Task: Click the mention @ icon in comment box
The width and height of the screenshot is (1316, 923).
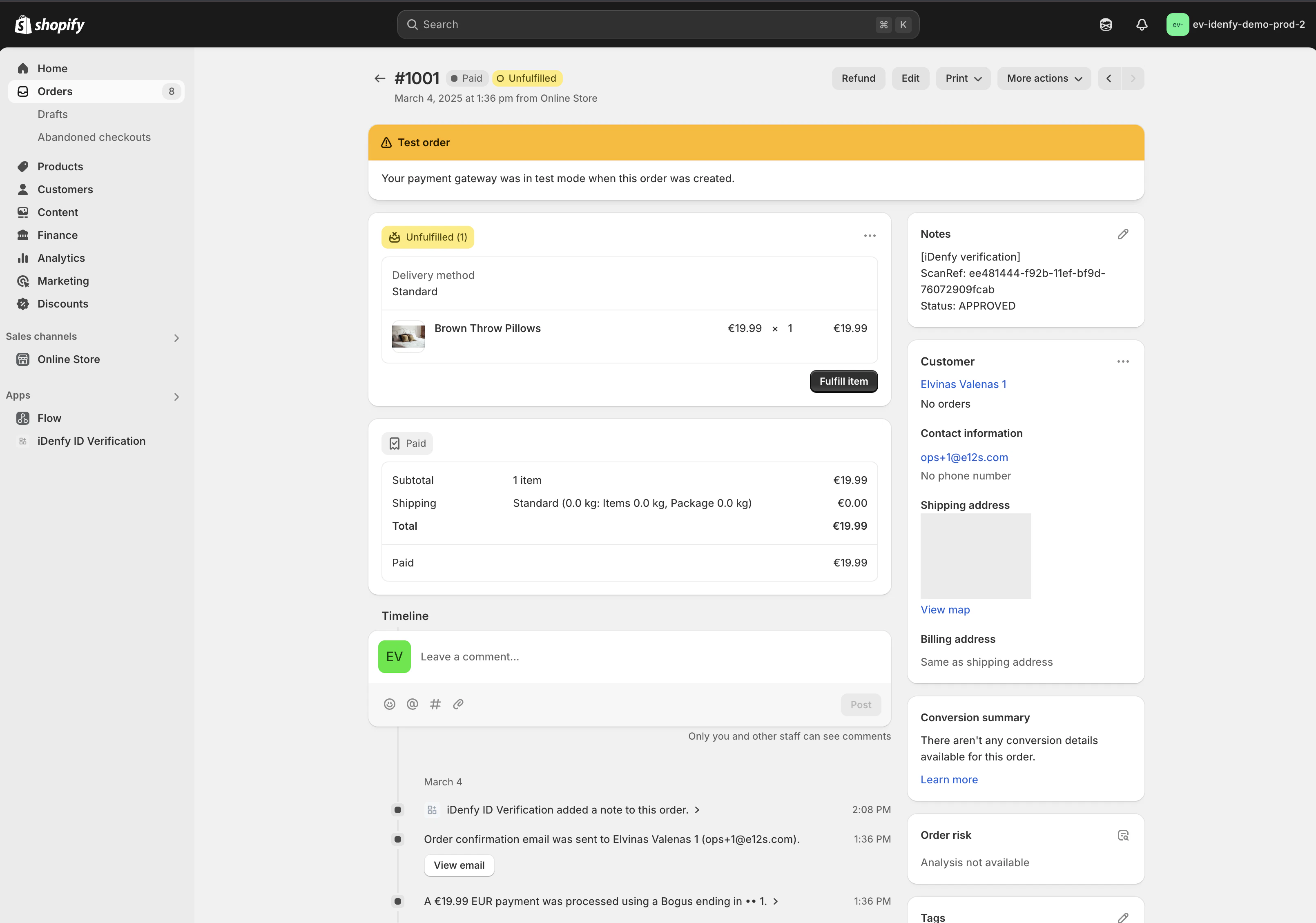Action: (412, 704)
